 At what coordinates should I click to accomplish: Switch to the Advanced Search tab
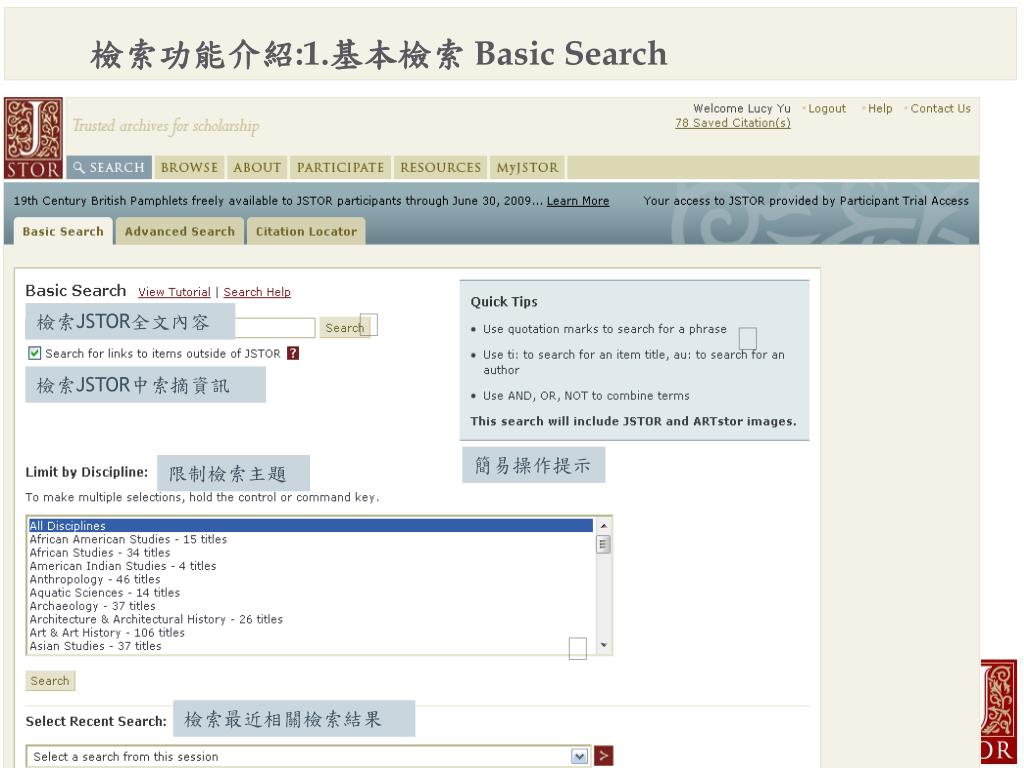click(x=180, y=231)
